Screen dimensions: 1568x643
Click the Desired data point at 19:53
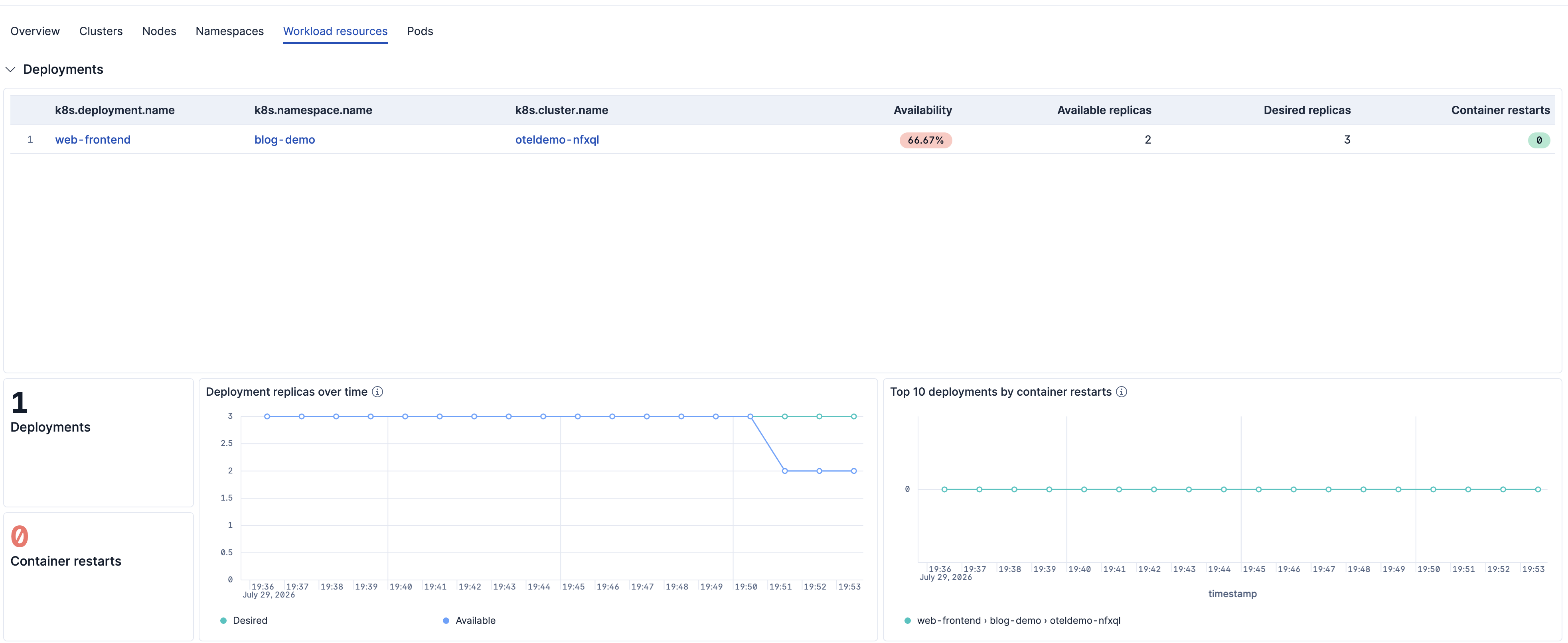pyautogui.click(x=854, y=417)
